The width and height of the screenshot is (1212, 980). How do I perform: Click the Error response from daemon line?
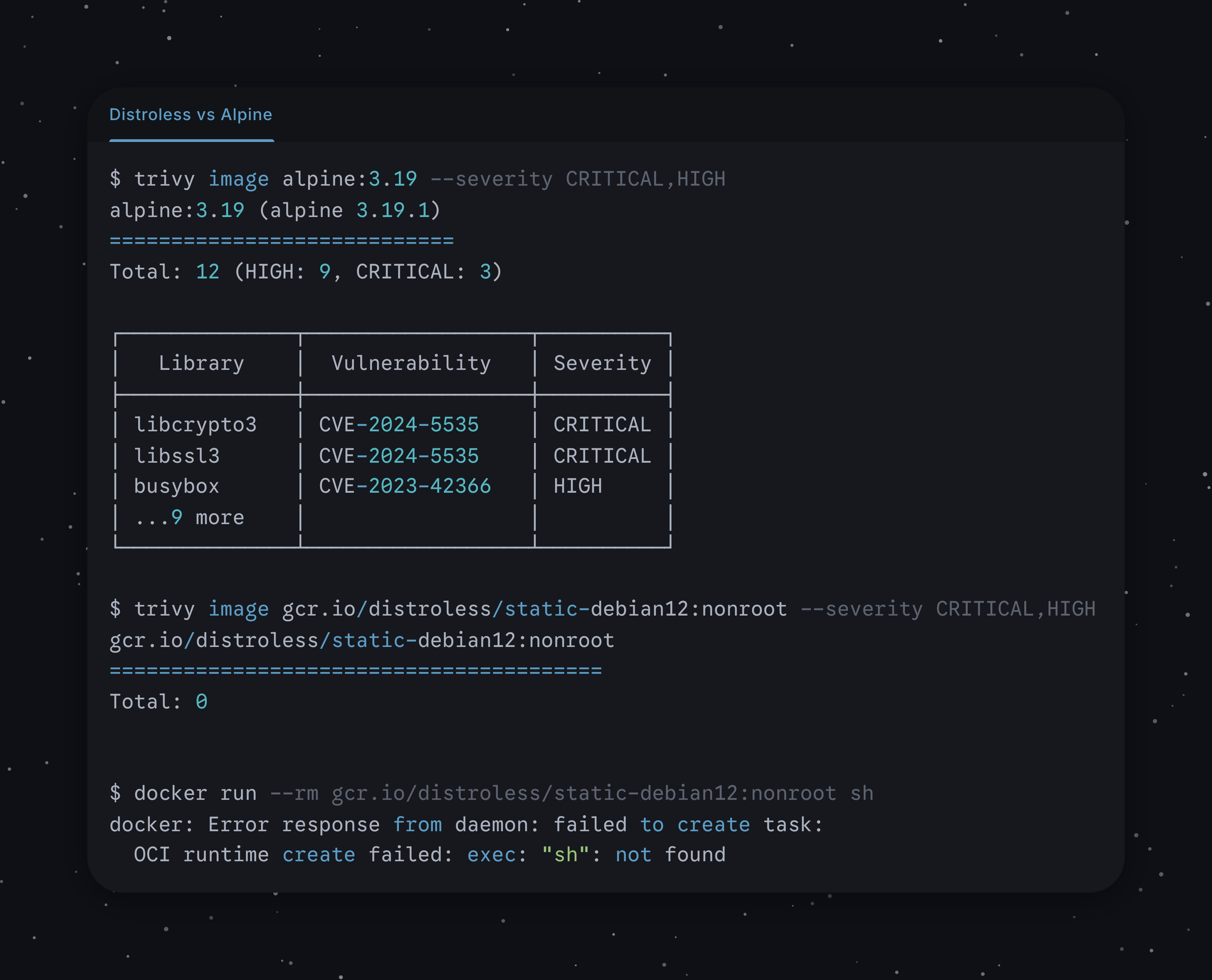point(466,825)
